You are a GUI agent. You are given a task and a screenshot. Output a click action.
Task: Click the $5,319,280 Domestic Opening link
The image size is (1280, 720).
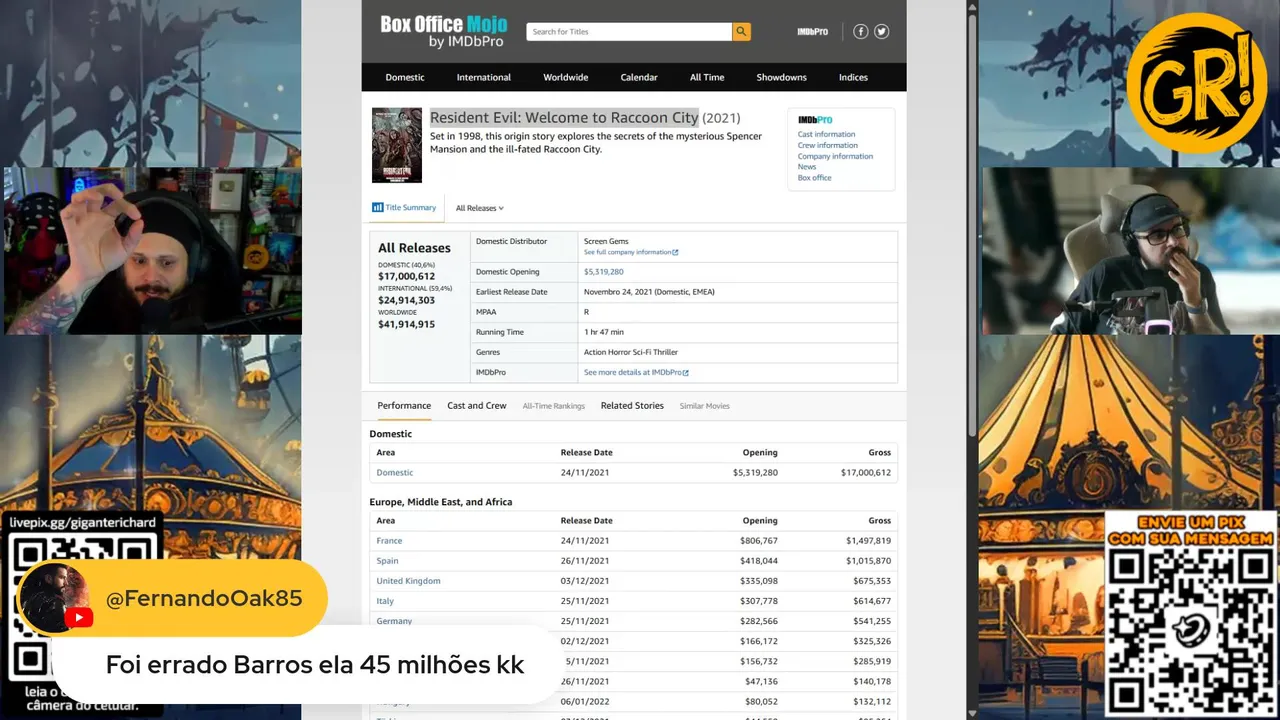[604, 272]
